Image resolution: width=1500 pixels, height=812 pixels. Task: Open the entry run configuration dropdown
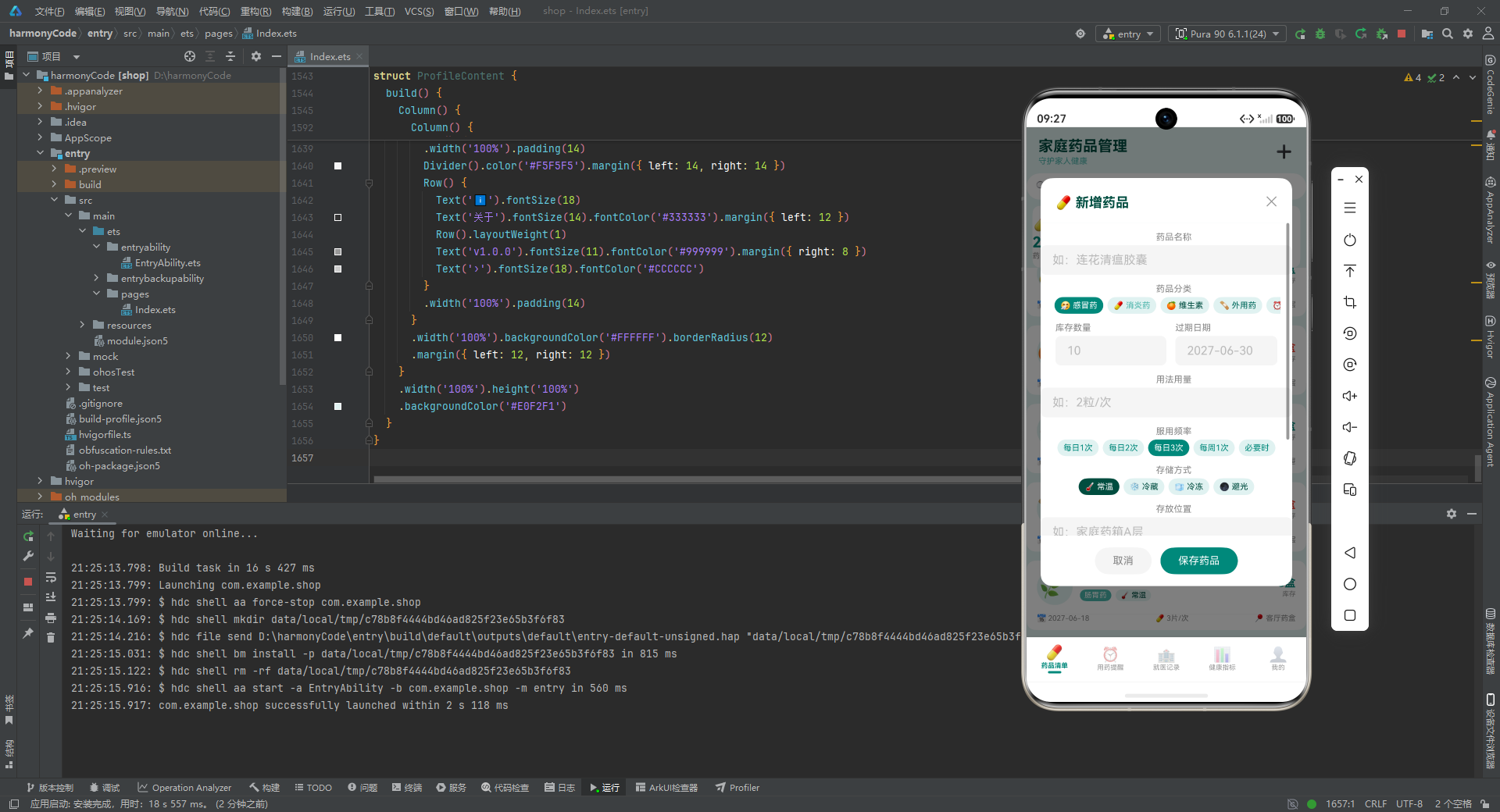1128,34
